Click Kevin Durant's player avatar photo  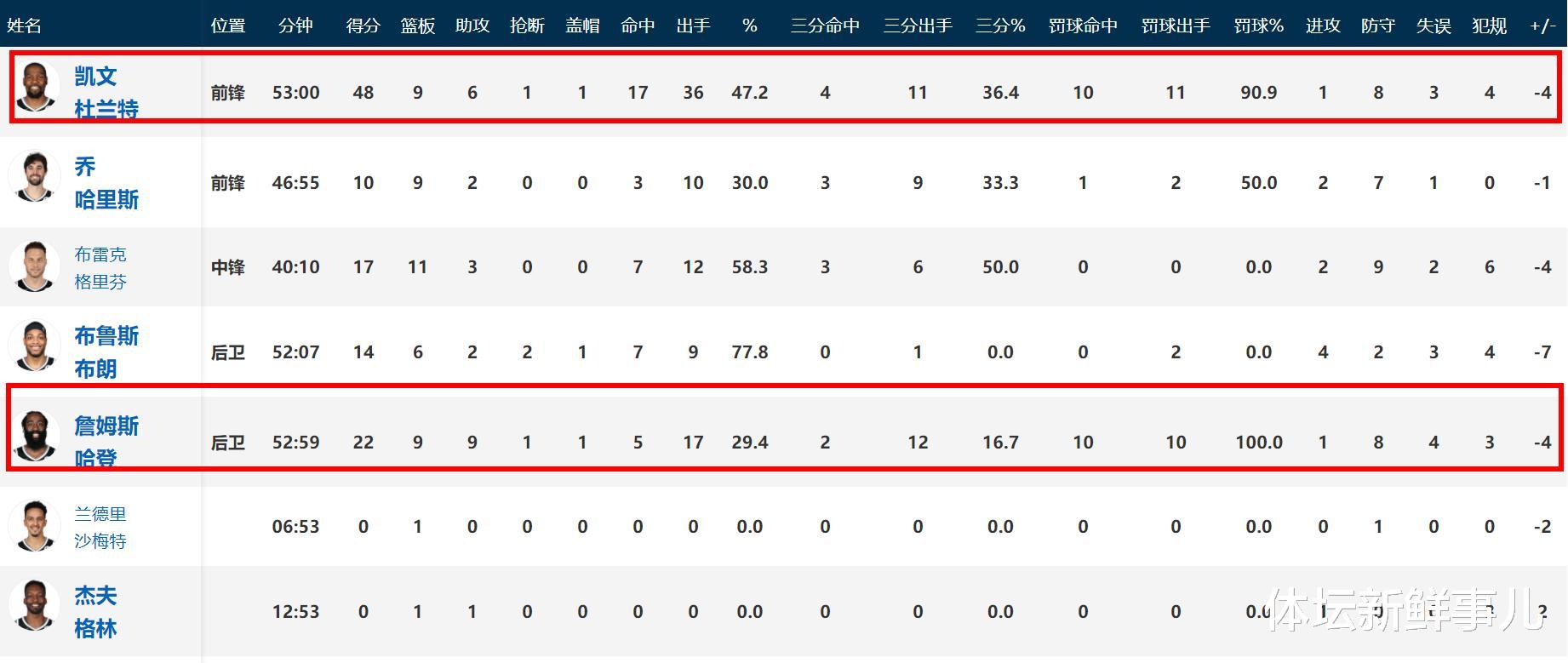(35, 88)
